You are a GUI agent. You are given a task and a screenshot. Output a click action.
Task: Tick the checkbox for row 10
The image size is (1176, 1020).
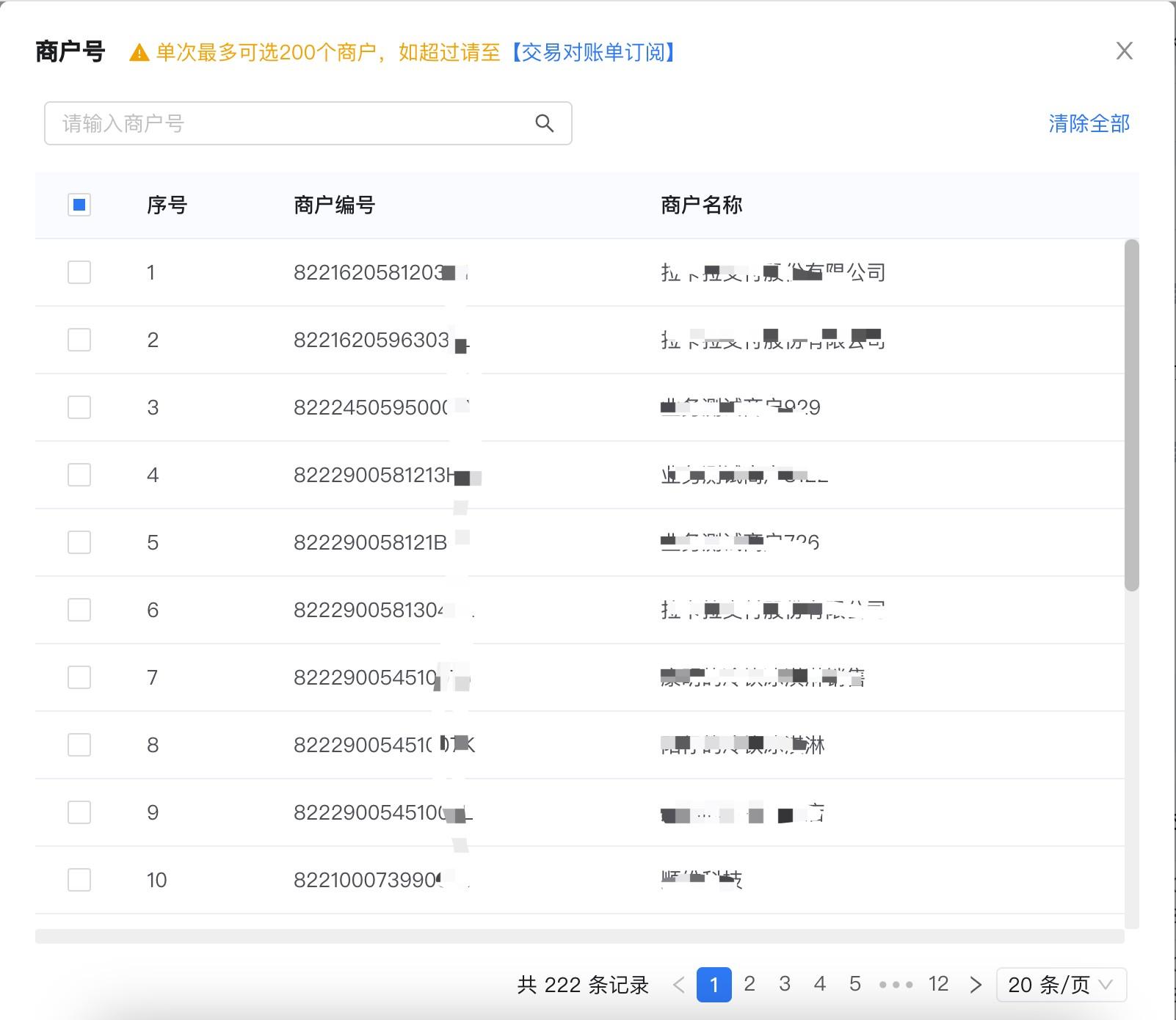tap(79, 880)
